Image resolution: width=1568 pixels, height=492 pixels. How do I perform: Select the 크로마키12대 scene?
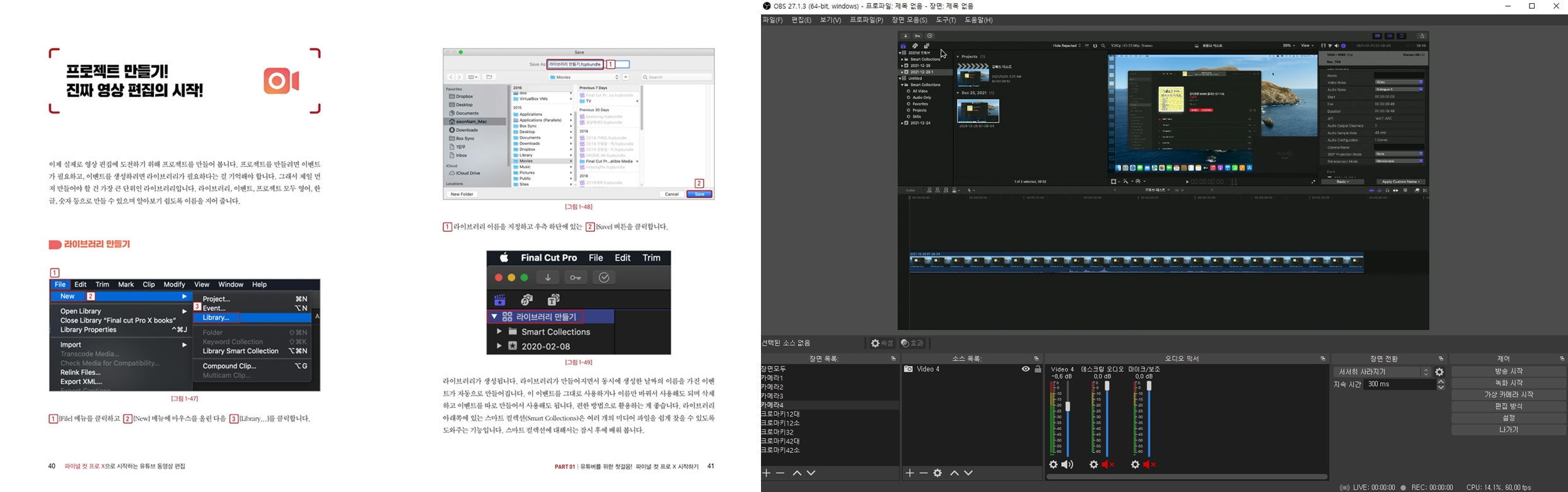coord(830,415)
